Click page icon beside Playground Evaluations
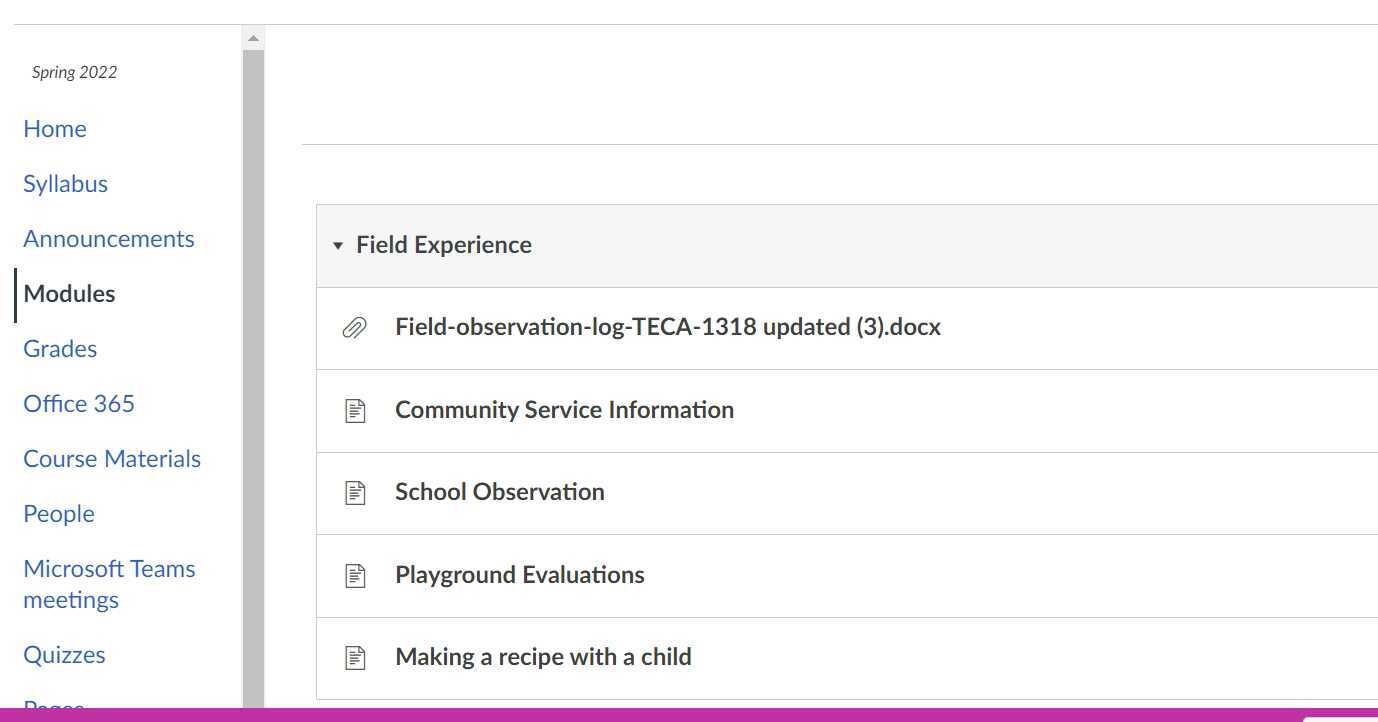Image resolution: width=1378 pixels, height=722 pixels. (355, 575)
